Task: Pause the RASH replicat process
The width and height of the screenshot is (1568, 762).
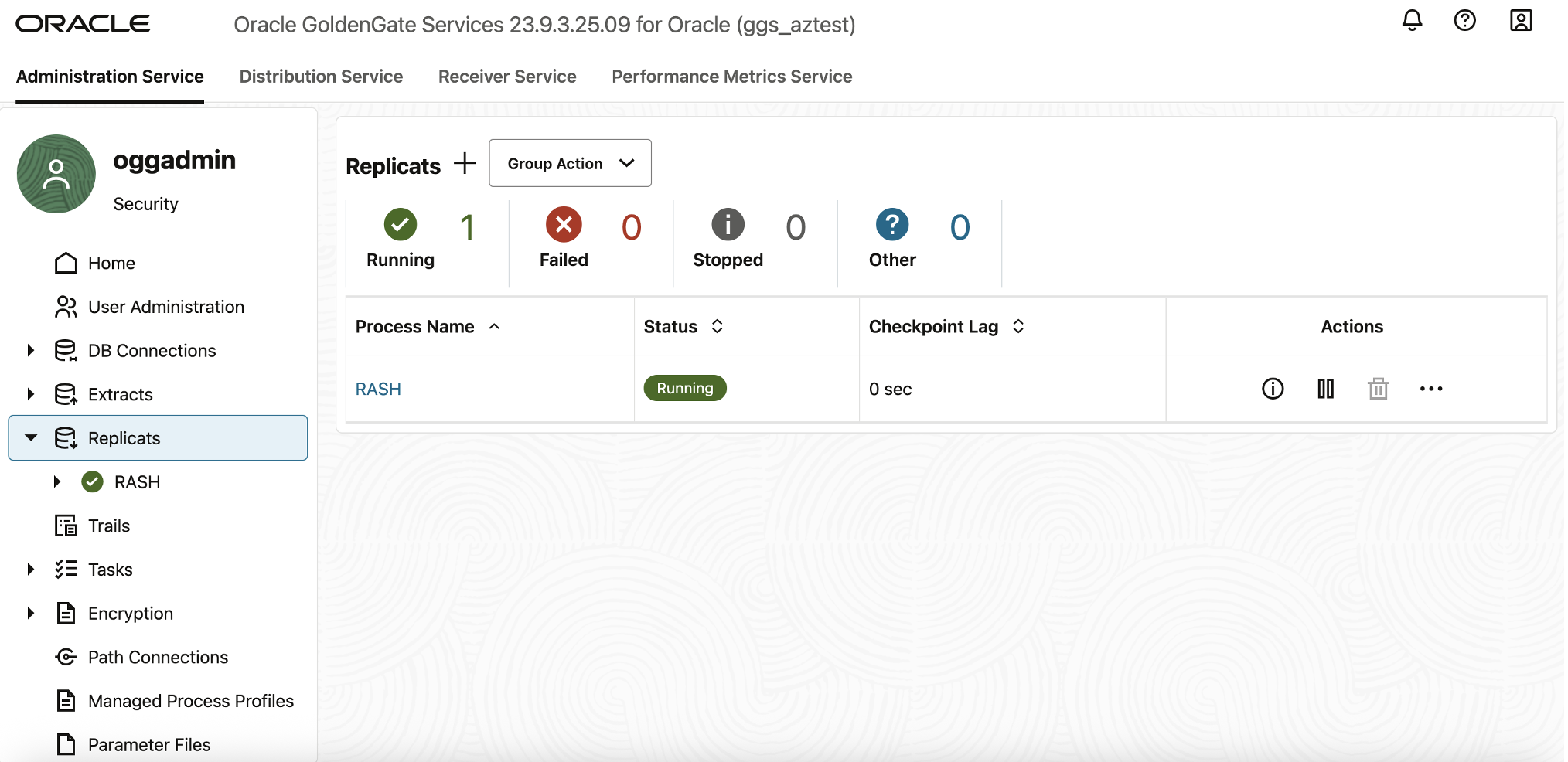Action: 1325,389
